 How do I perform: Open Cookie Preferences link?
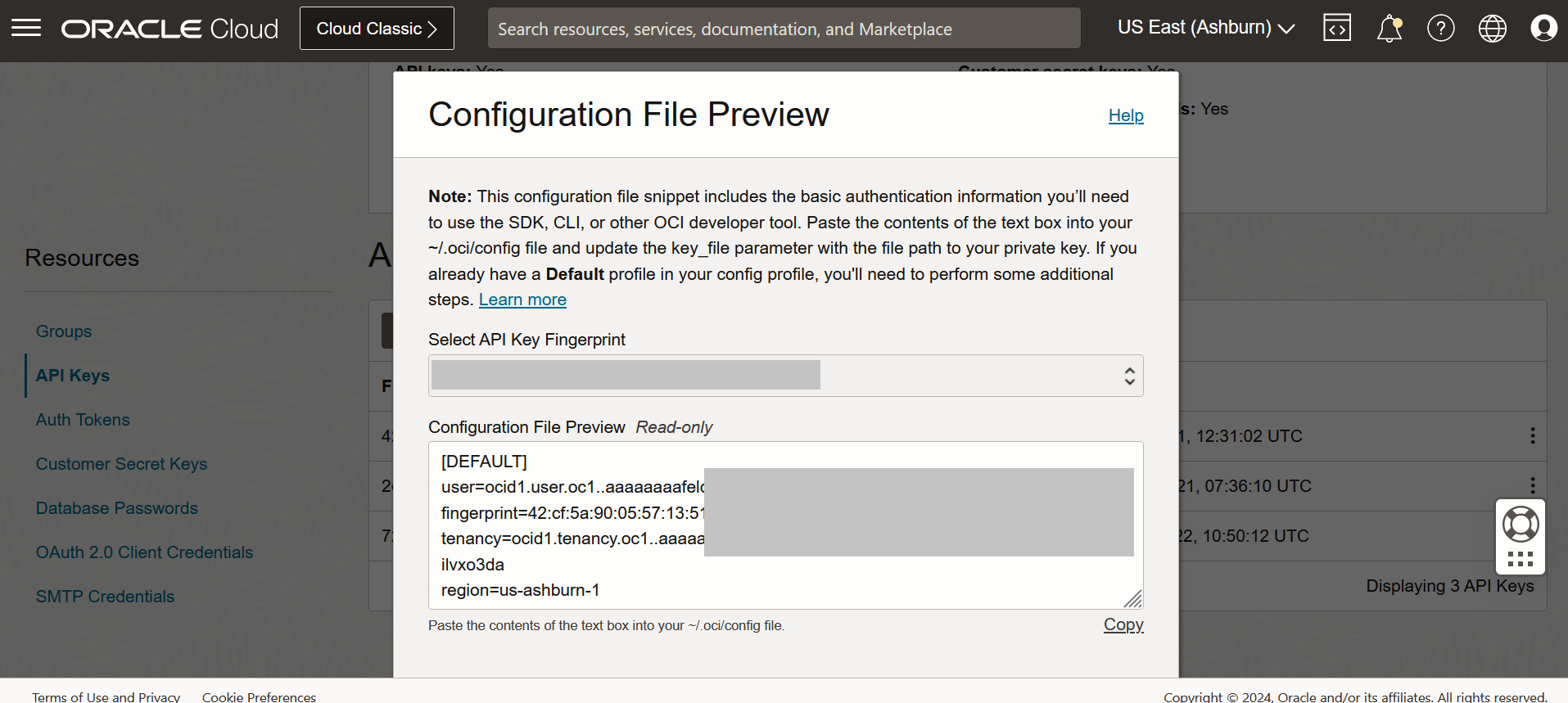[x=259, y=696]
